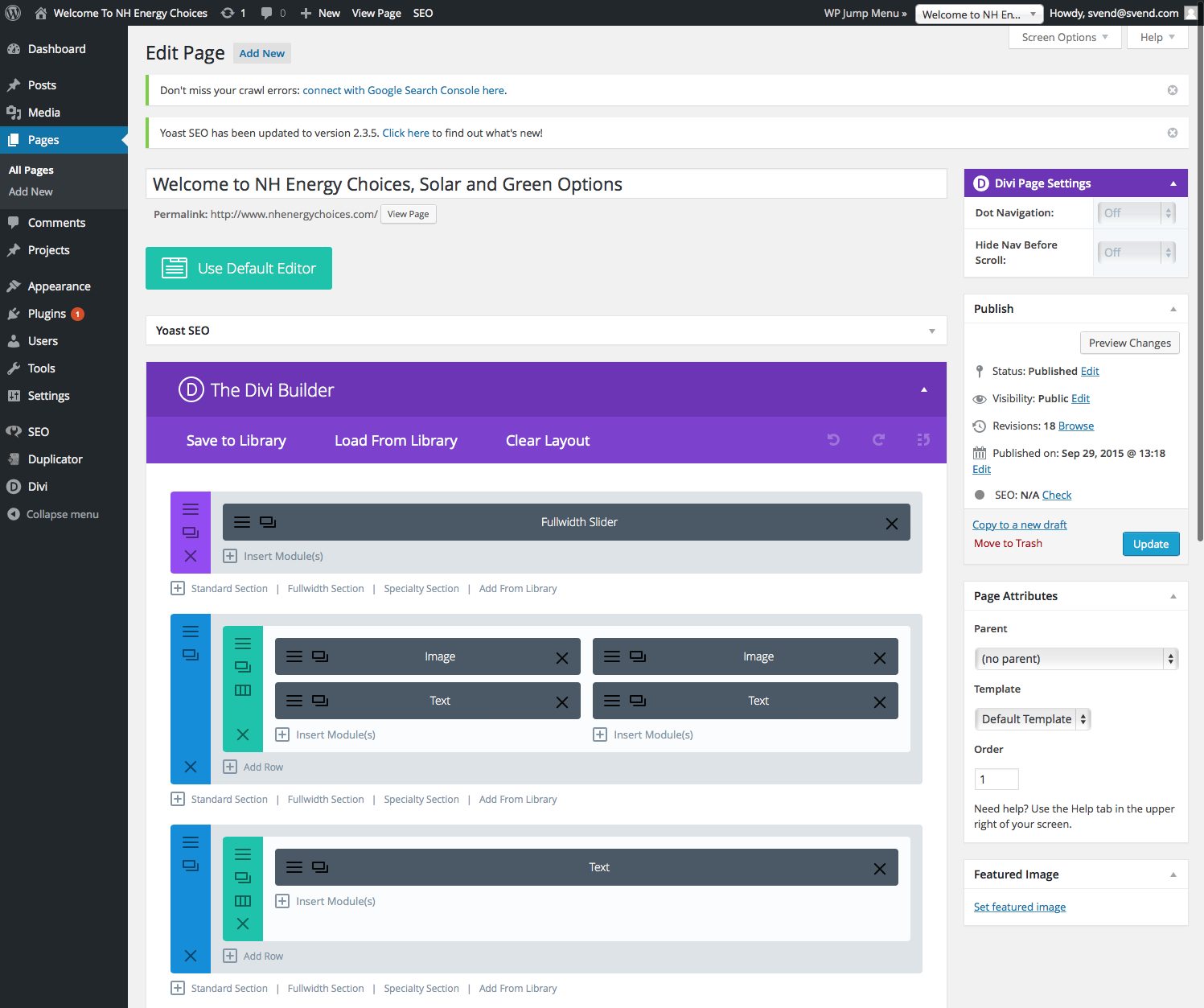
Task: Open settings of the Fullwidth Slider module
Action: 242,522
